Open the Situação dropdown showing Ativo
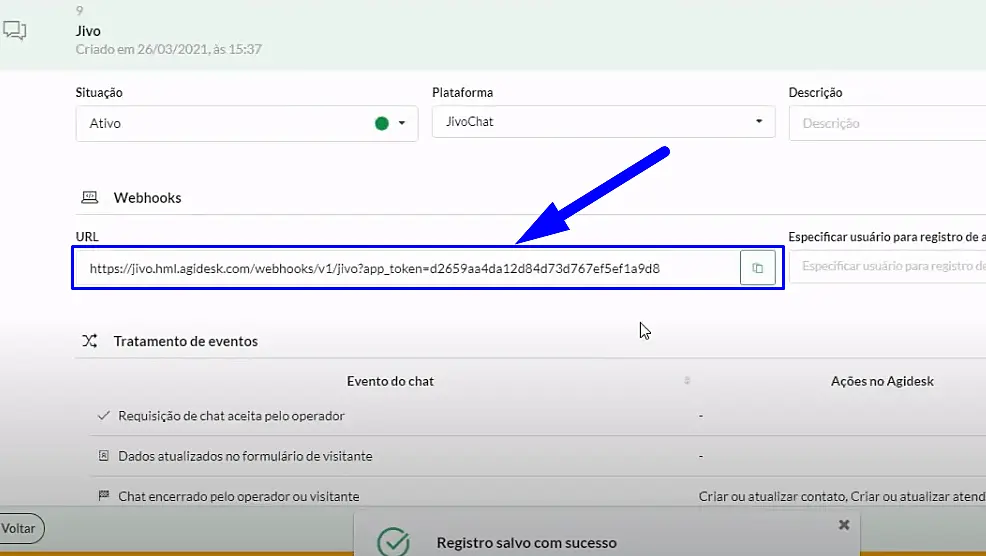 coord(246,123)
